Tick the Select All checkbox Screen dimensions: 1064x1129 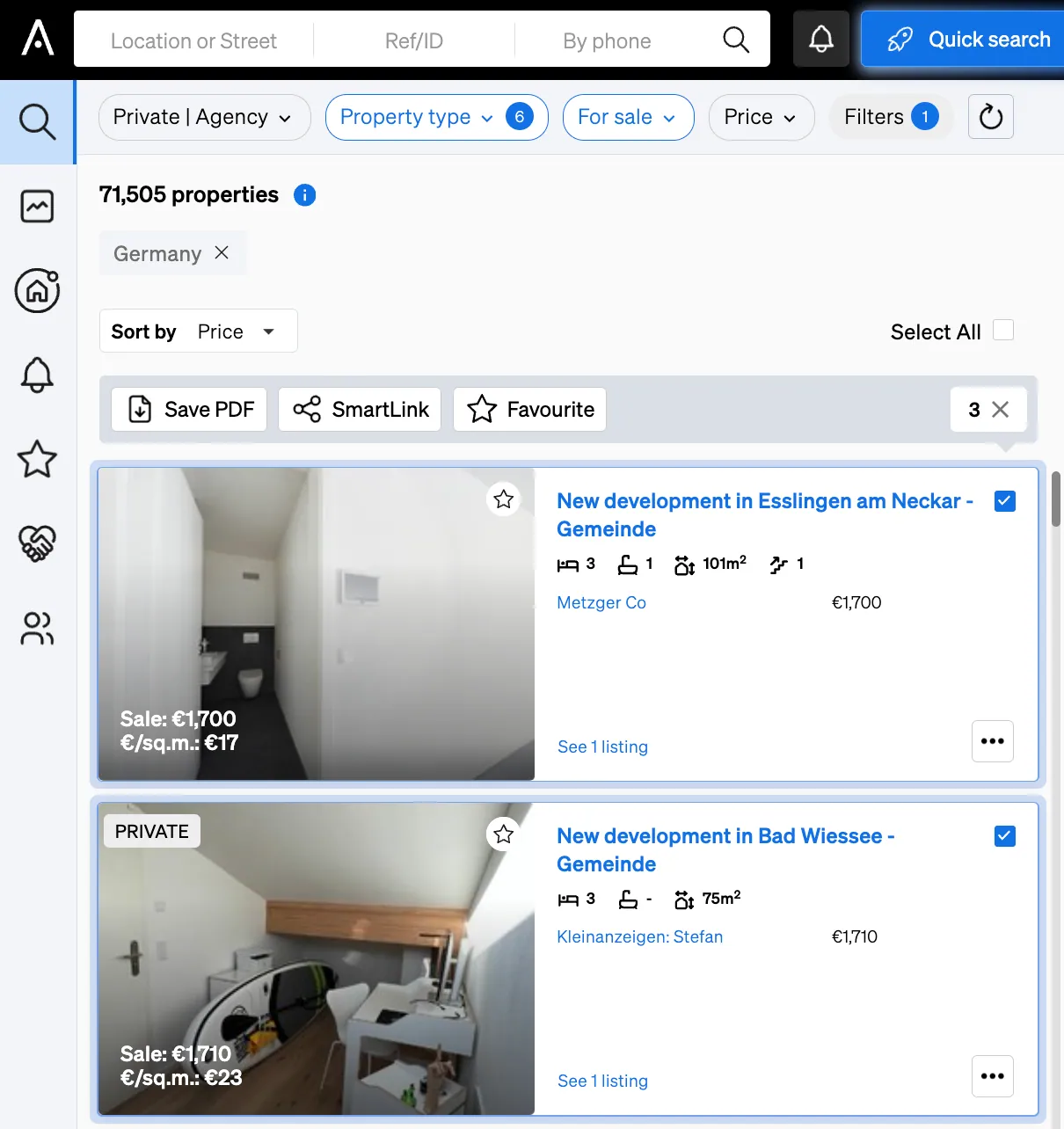(x=1003, y=330)
